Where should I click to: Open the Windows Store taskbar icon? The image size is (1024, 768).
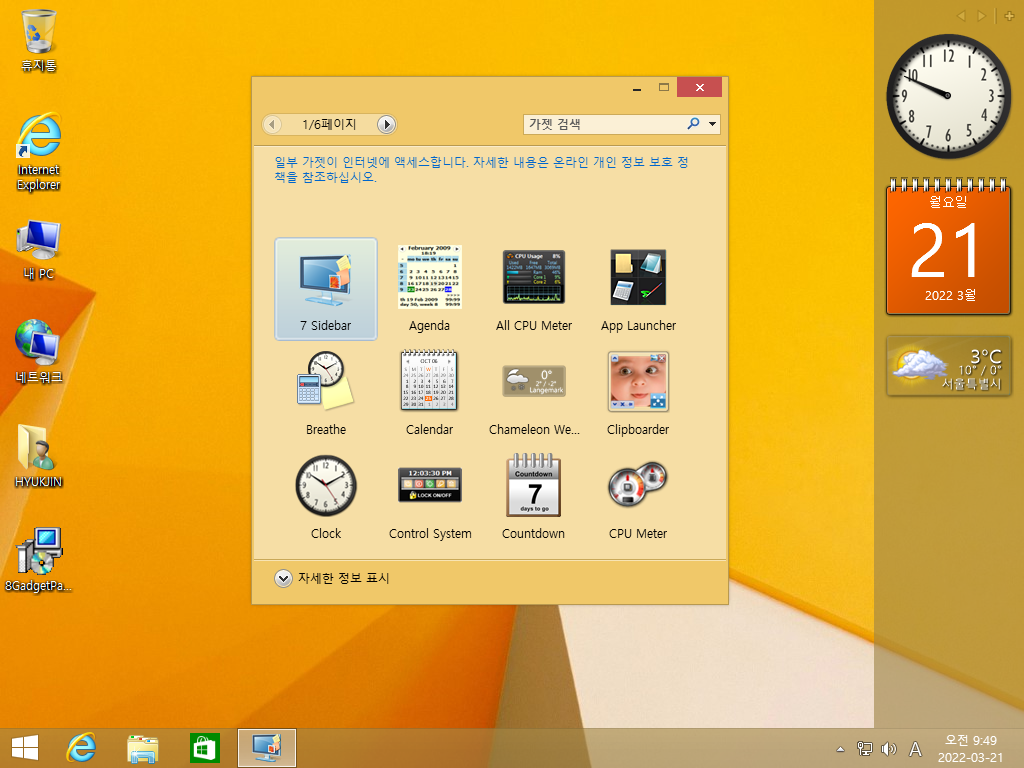click(x=204, y=748)
